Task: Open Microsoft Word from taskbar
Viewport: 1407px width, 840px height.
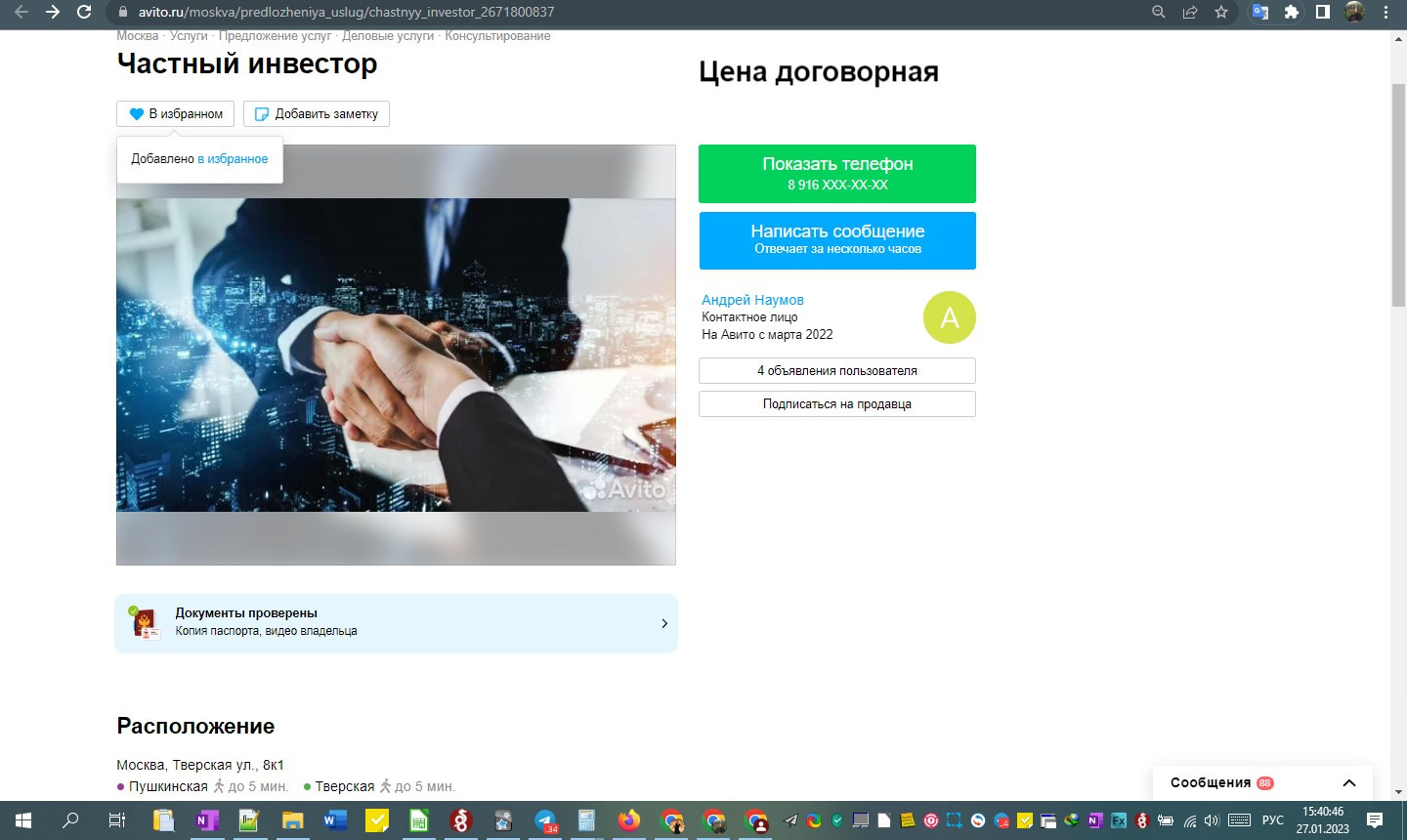Action: tap(335, 820)
